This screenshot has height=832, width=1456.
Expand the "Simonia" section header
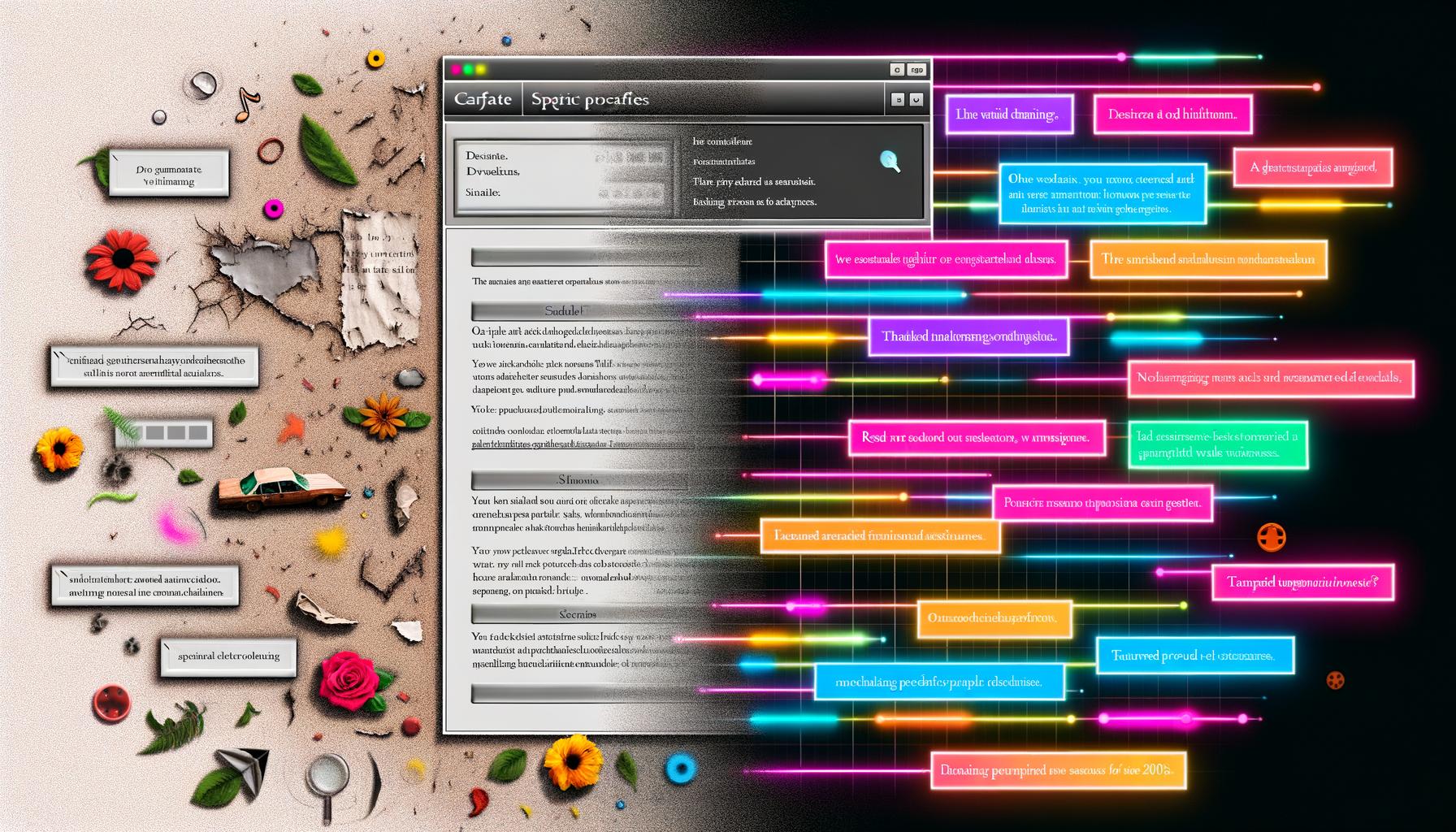(578, 480)
